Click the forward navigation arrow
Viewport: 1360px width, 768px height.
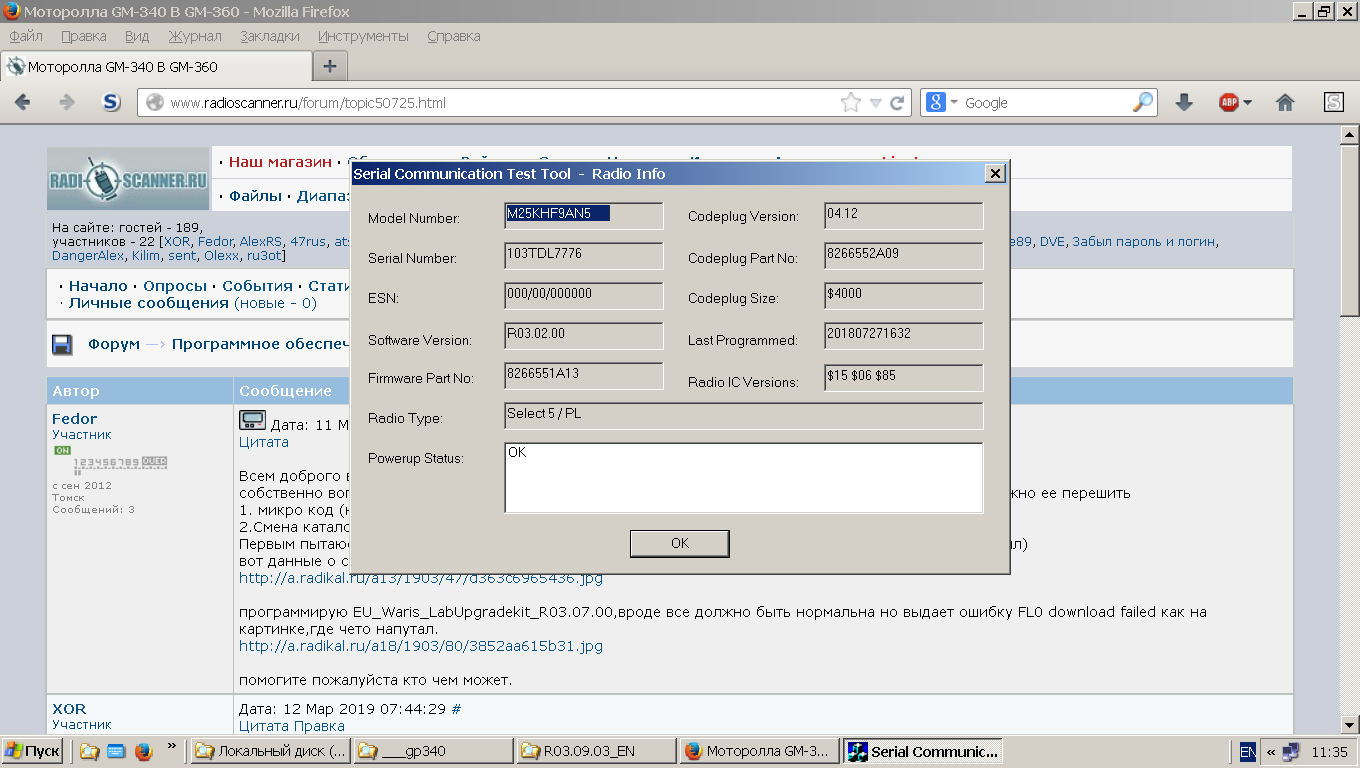[x=67, y=102]
